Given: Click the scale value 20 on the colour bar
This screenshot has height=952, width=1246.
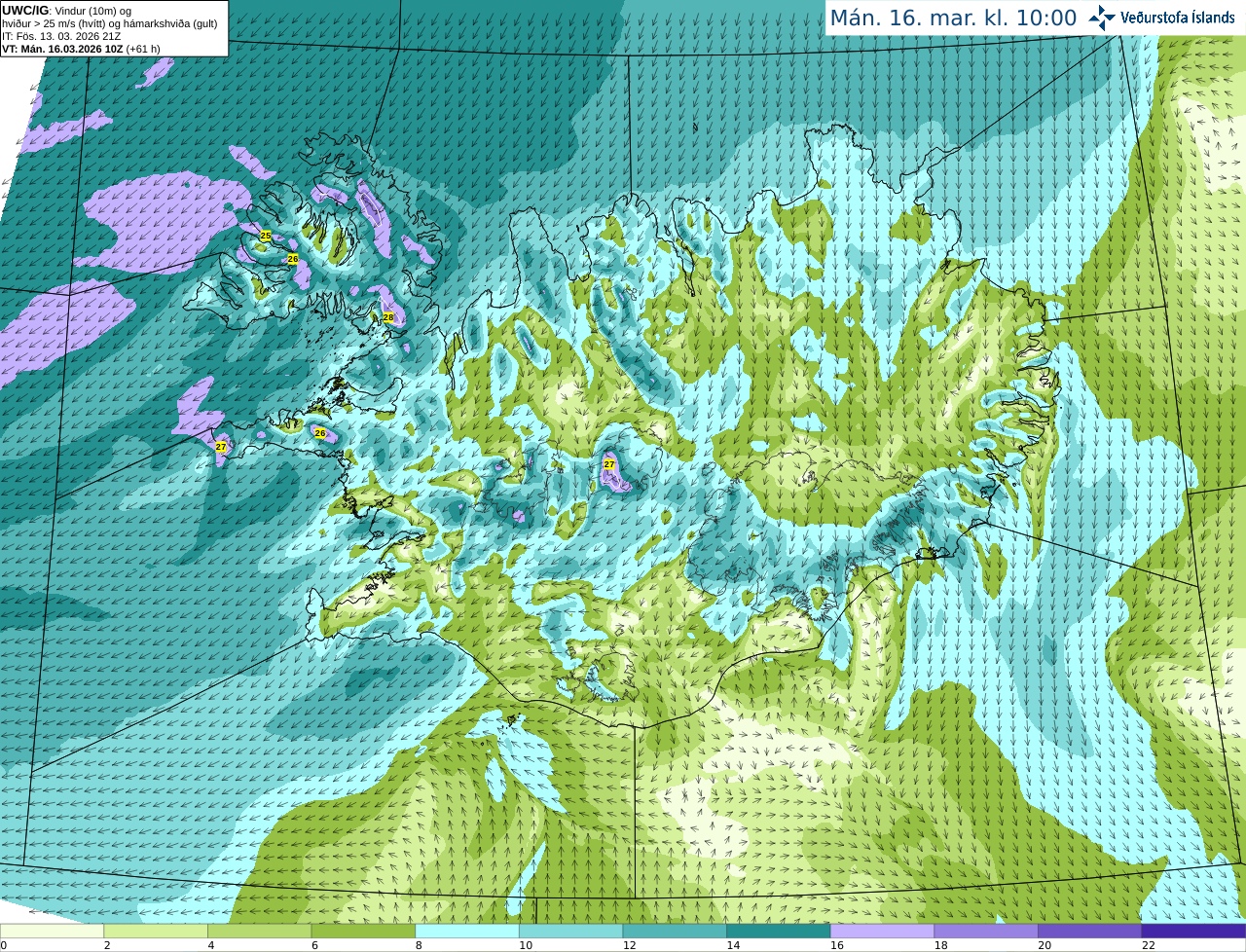Looking at the screenshot, I should (x=1044, y=945).
